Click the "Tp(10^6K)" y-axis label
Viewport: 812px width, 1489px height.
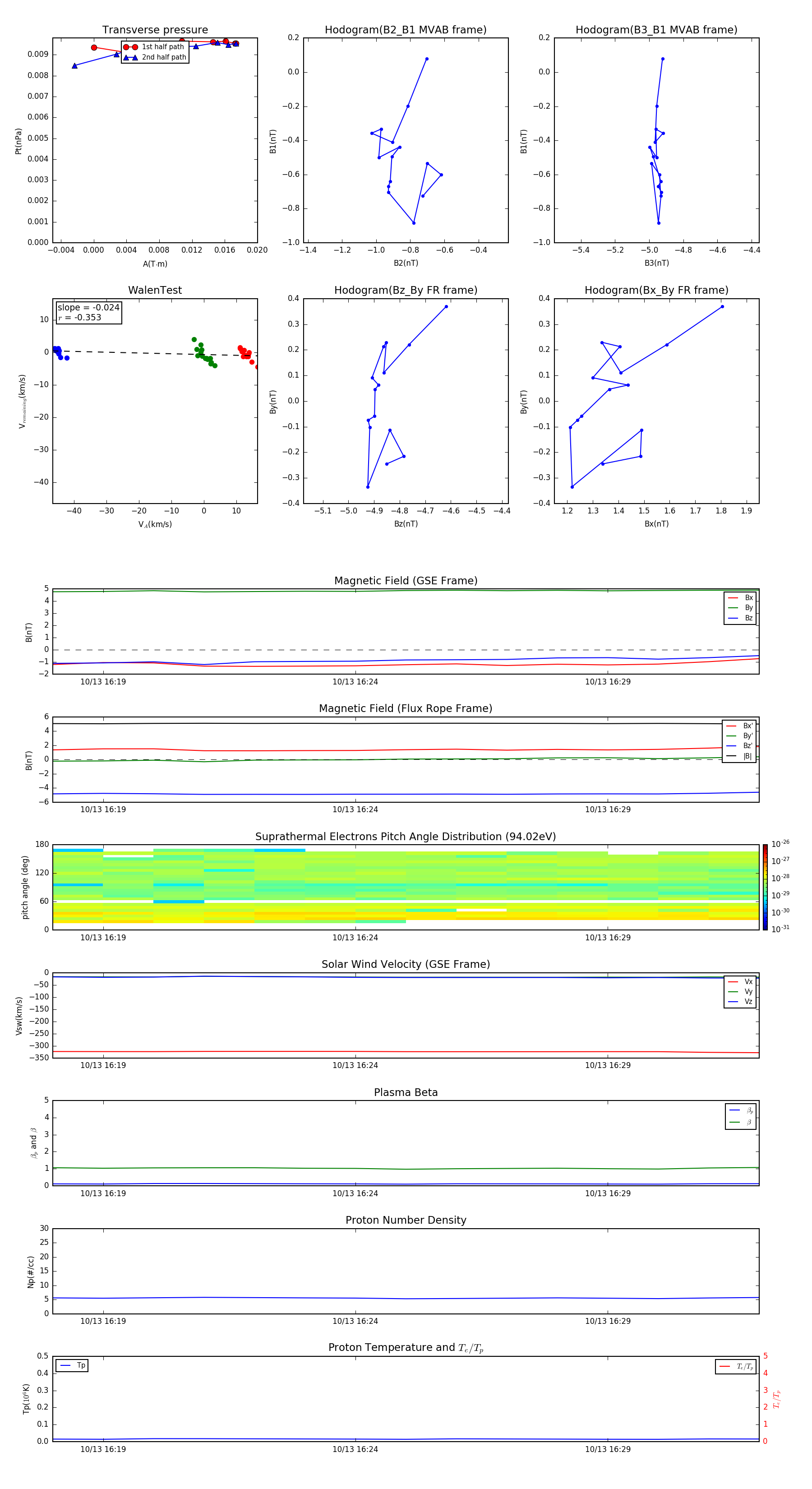[x=26, y=1399]
